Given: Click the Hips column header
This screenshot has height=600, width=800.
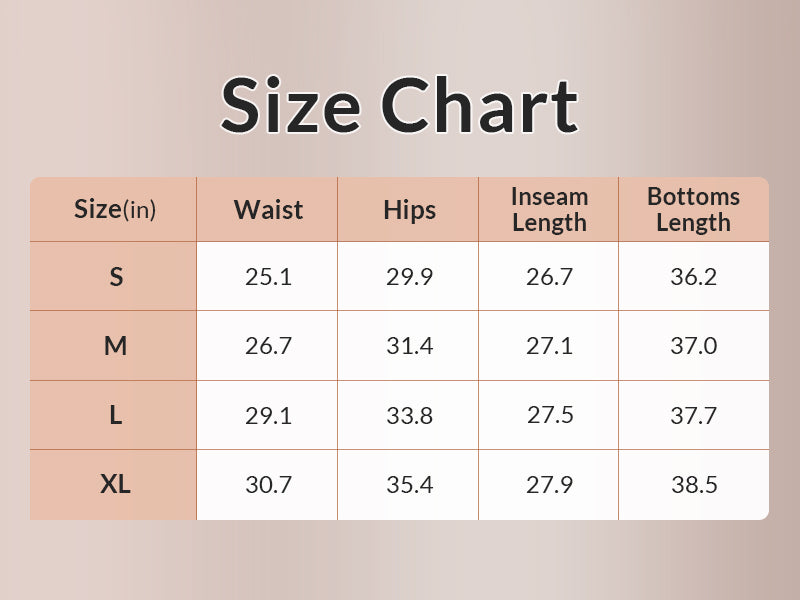Looking at the screenshot, I should click(409, 210).
